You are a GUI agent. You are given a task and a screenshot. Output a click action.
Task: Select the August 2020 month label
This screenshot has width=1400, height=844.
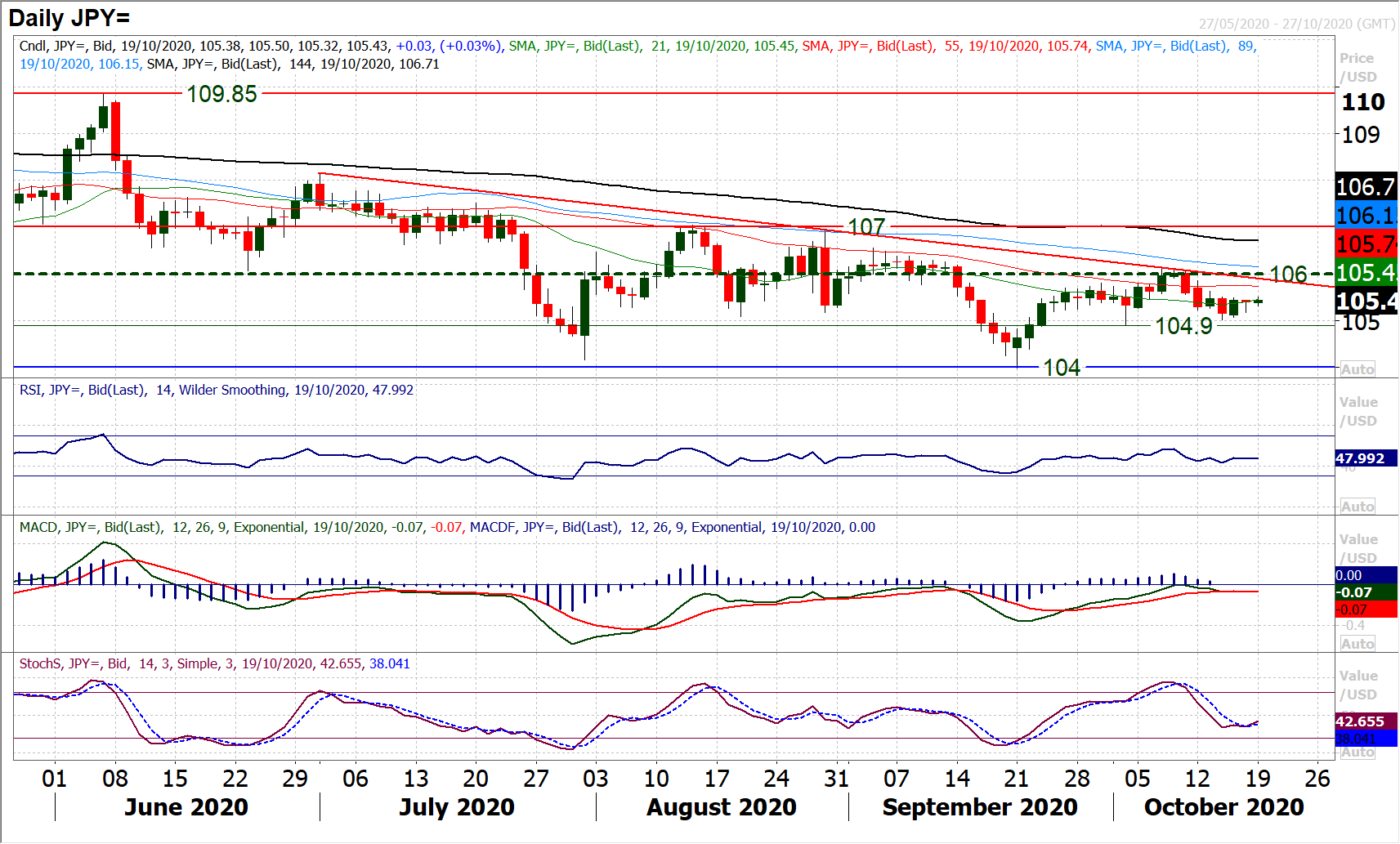click(722, 807)
